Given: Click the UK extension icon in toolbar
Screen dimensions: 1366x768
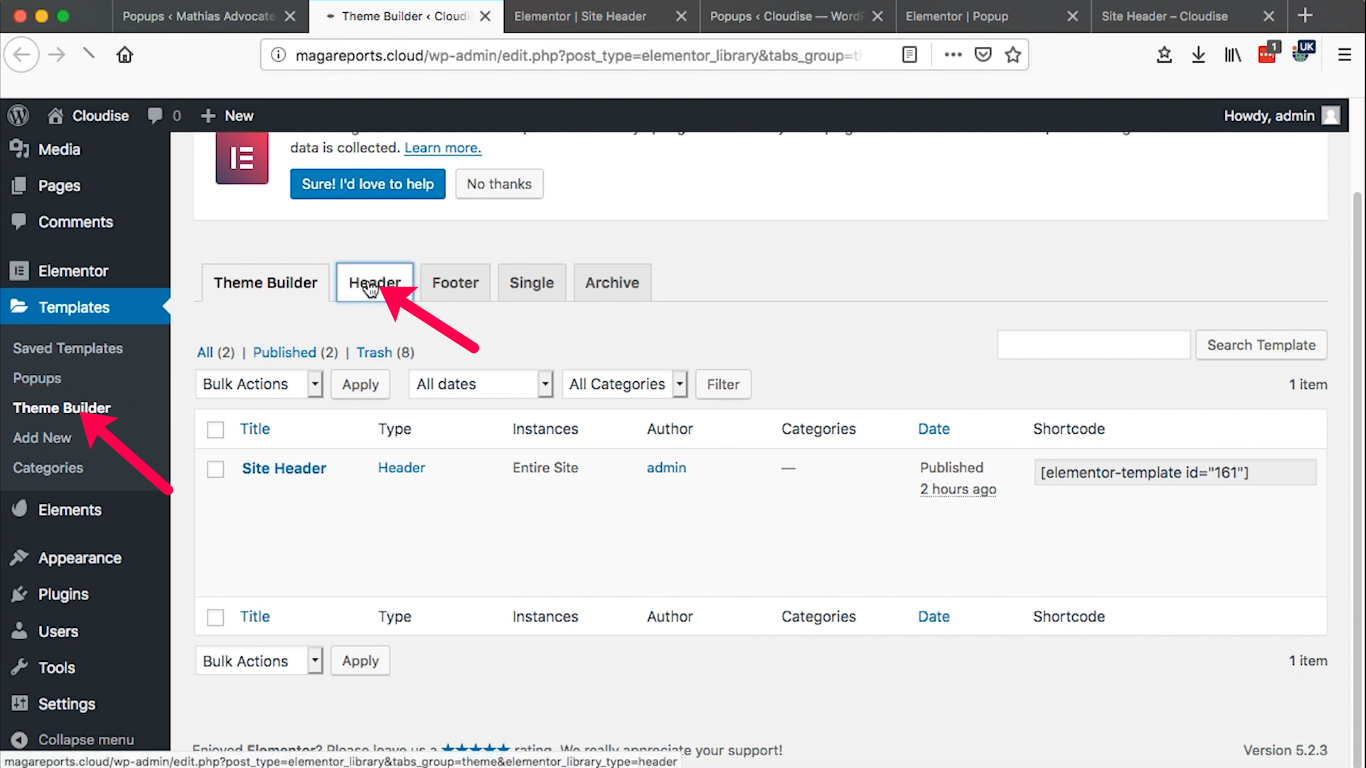Looking at the screenshot, I should point(1303,52).
